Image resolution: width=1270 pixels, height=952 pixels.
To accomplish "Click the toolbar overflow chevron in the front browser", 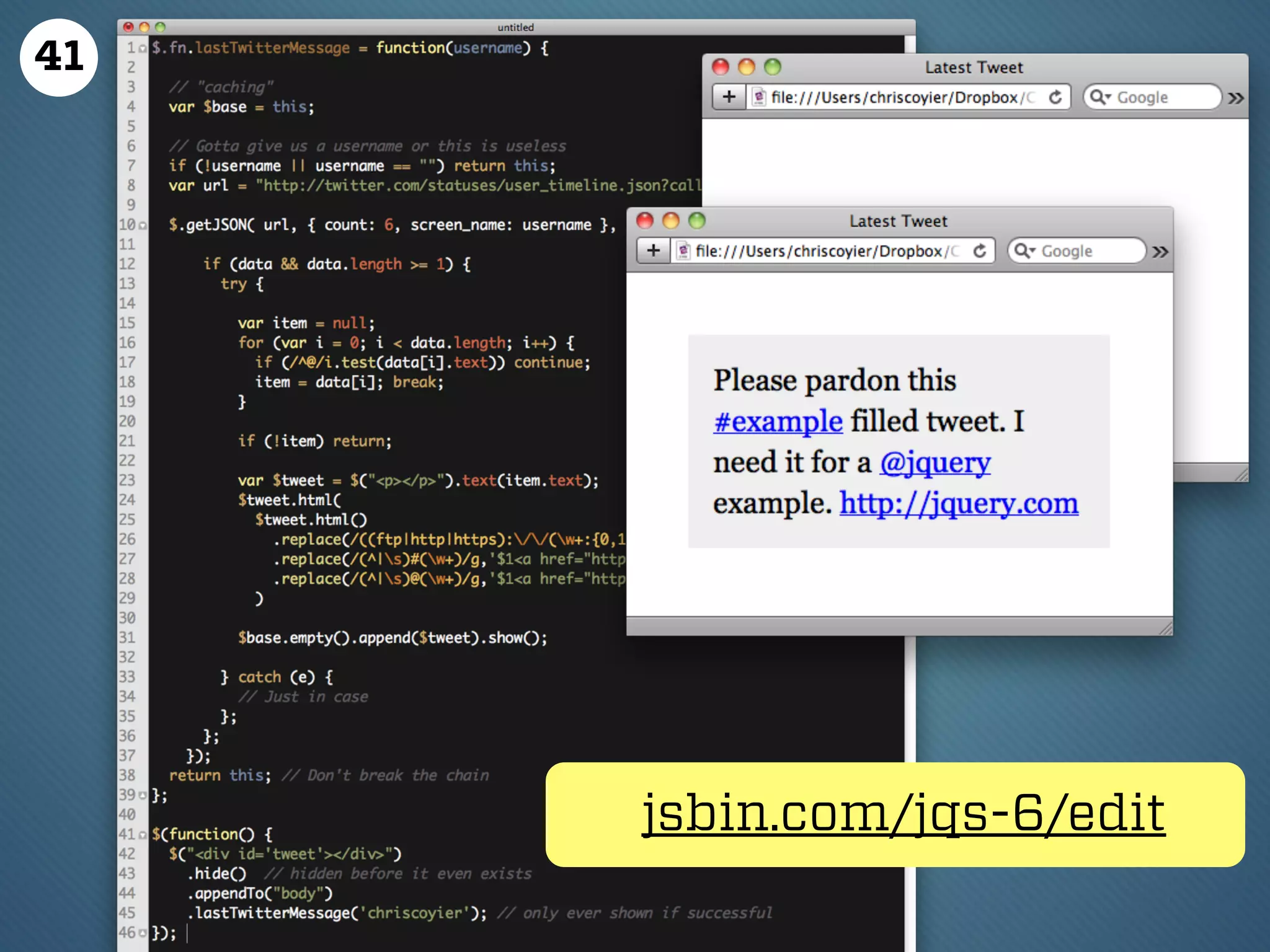I will coord(1160,252).
